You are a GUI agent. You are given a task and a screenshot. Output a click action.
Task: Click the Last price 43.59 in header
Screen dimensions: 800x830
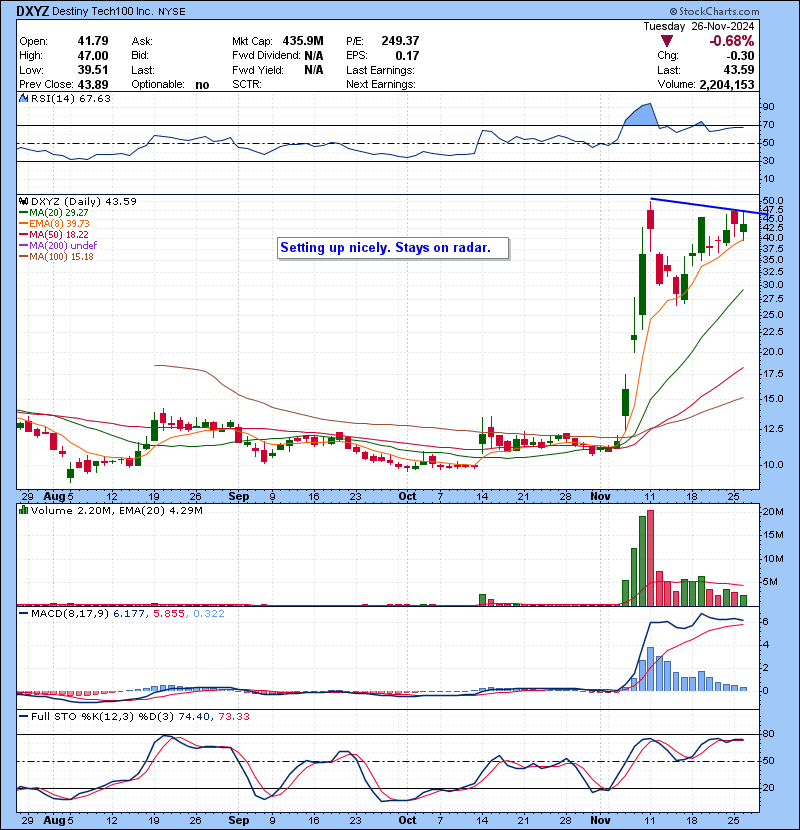[740, 70]
